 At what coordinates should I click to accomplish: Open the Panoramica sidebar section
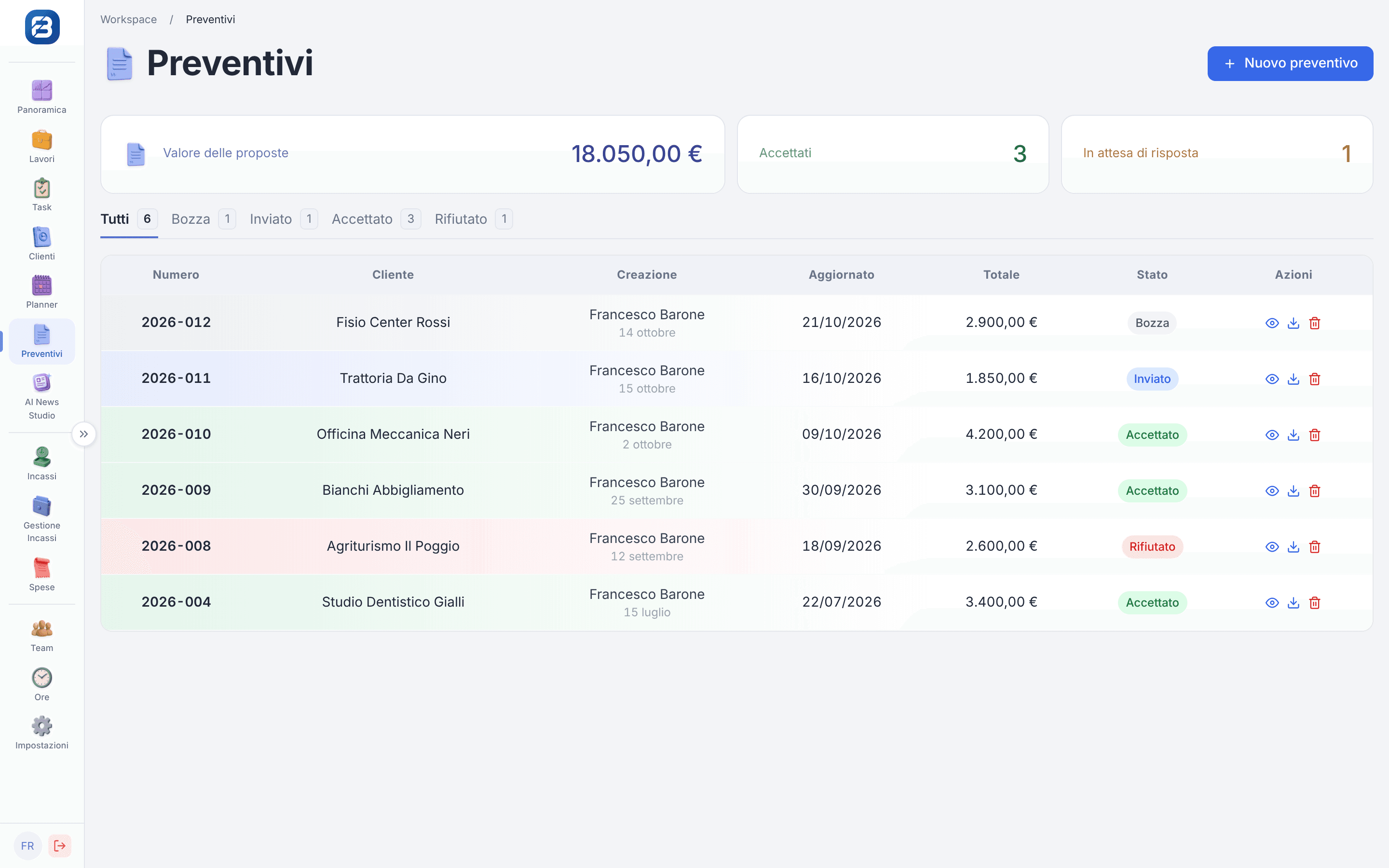coord(42,97)
